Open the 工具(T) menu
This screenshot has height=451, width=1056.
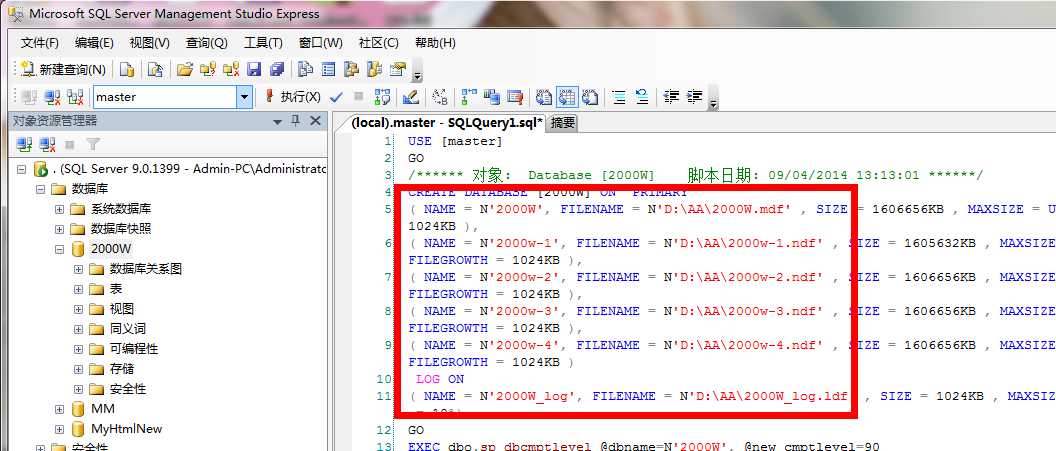tap(263, 43)
